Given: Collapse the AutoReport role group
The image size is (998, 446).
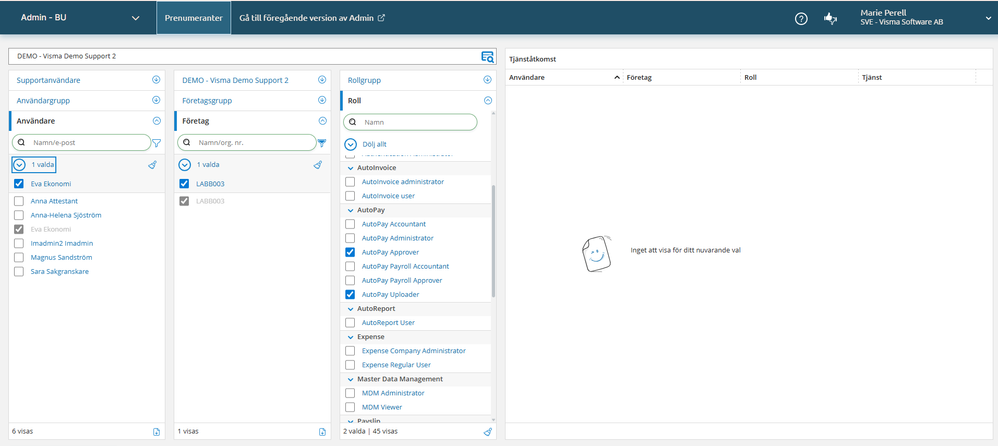Looking at the screenshot, I should 350,309.
